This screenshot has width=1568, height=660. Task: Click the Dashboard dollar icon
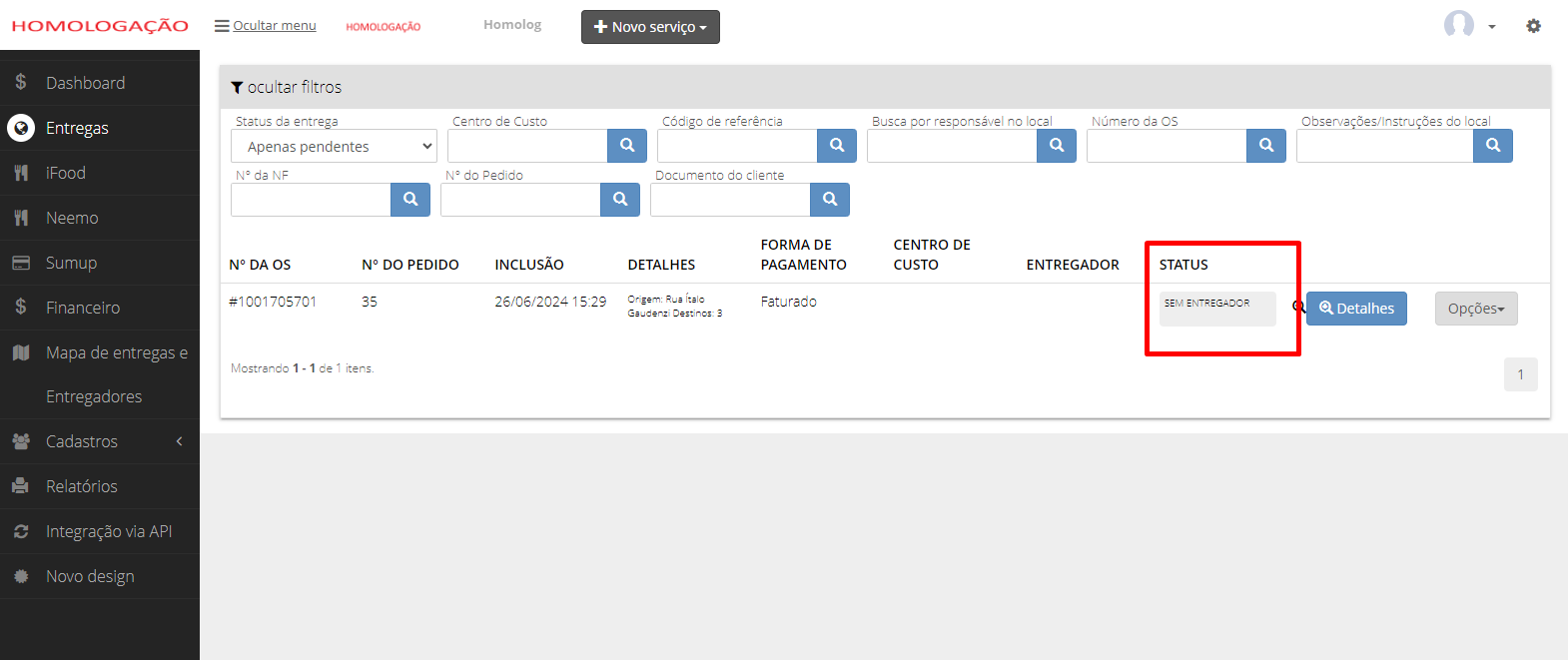[x=21, y=83]
